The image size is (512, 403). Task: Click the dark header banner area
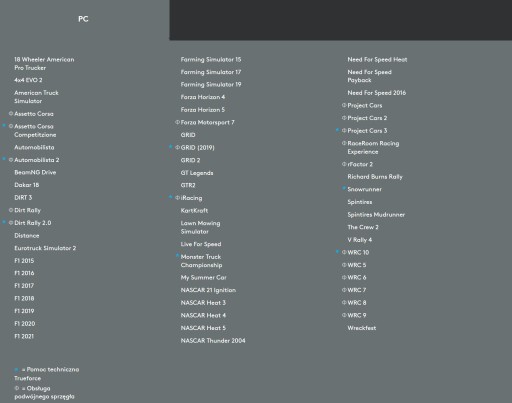coord(341,20)
